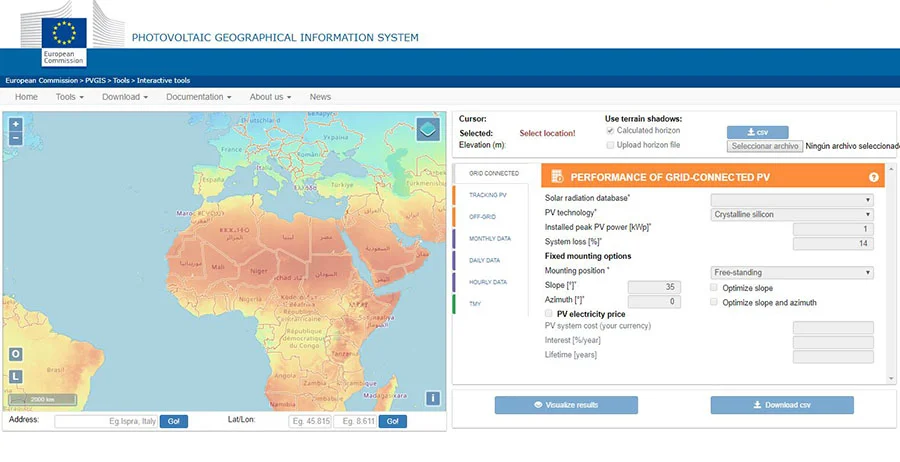Open the News page
900x462 pixels.
click(320, 97)
